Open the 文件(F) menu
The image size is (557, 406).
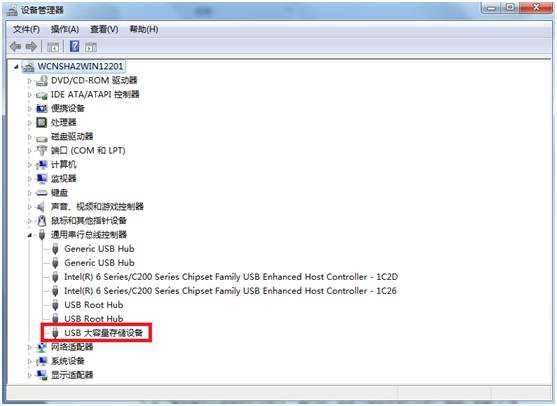tap(26, 29)
